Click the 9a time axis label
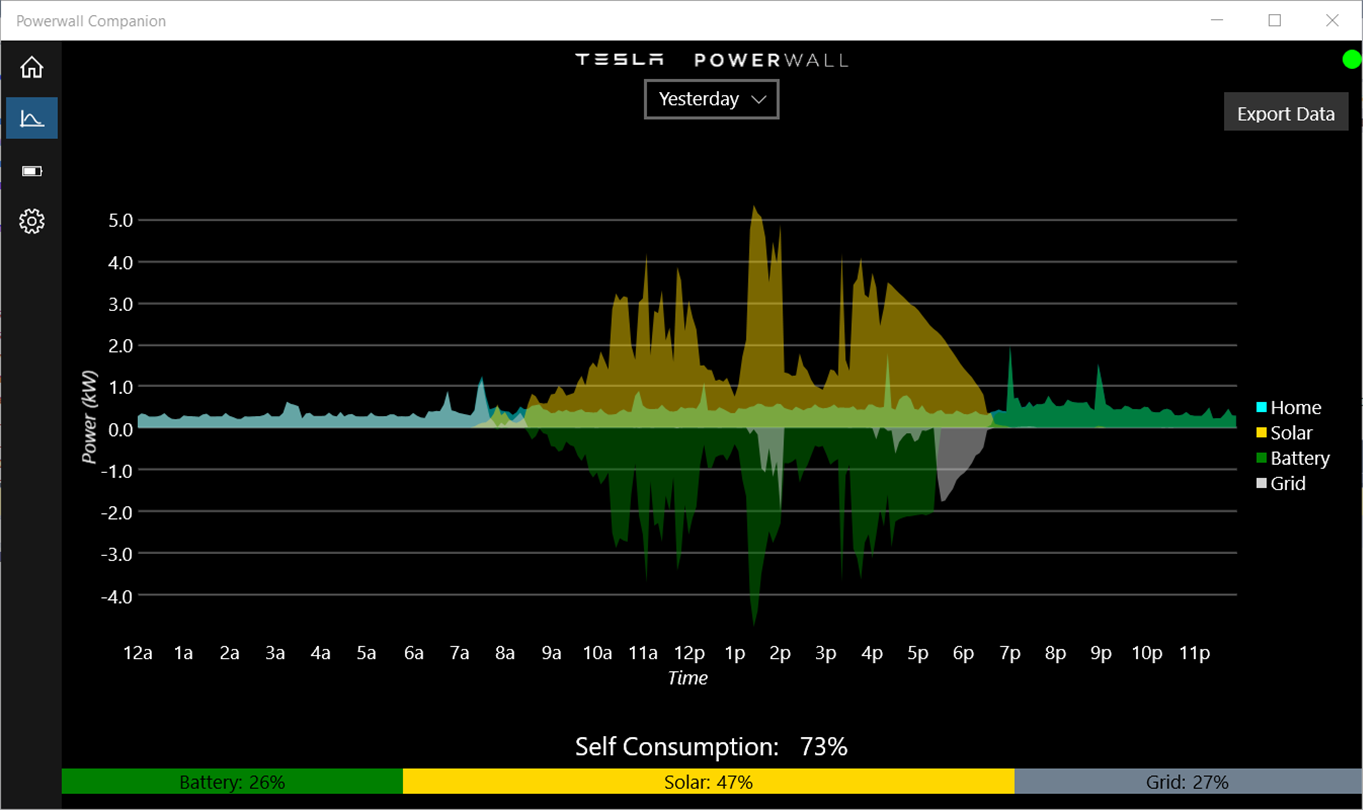Screen dimensions: 1363x810 pyautogui.click(x=551, y=653)
